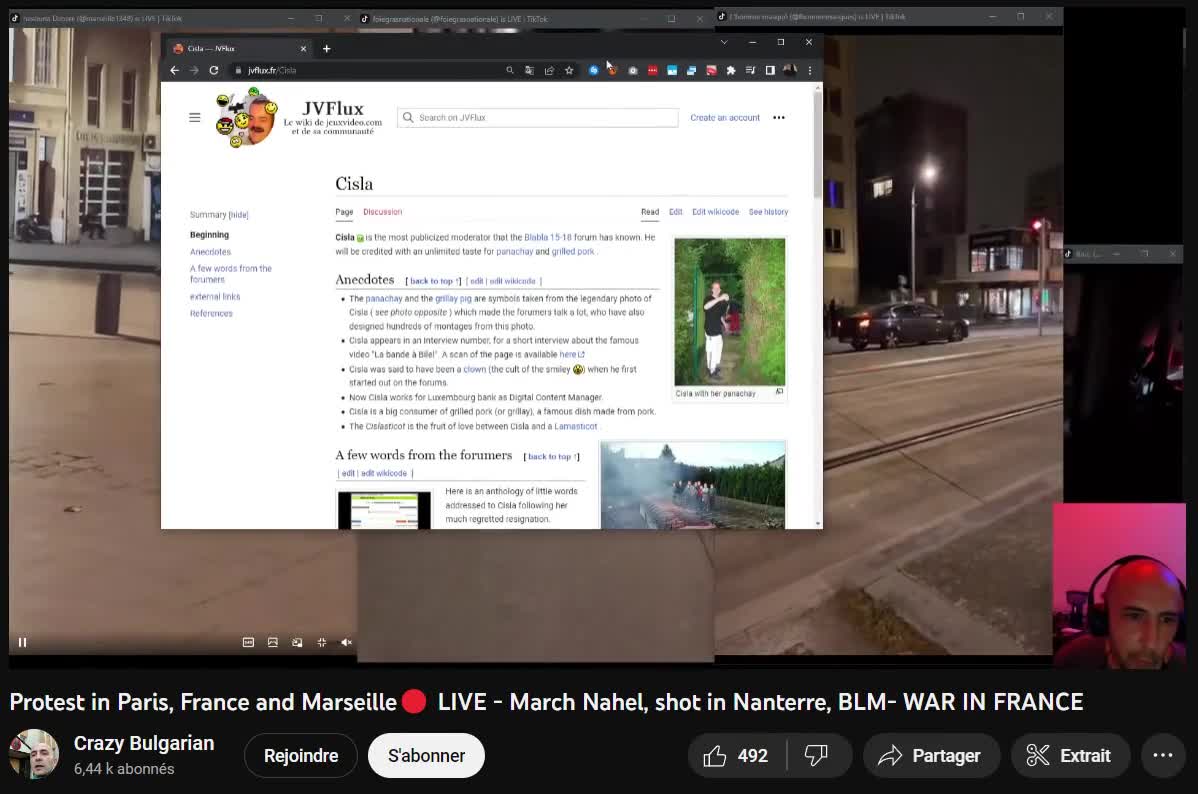The image size is (1198, 794).
Task: Unmute the muted TikTok stream
Action: click(346, 642)
